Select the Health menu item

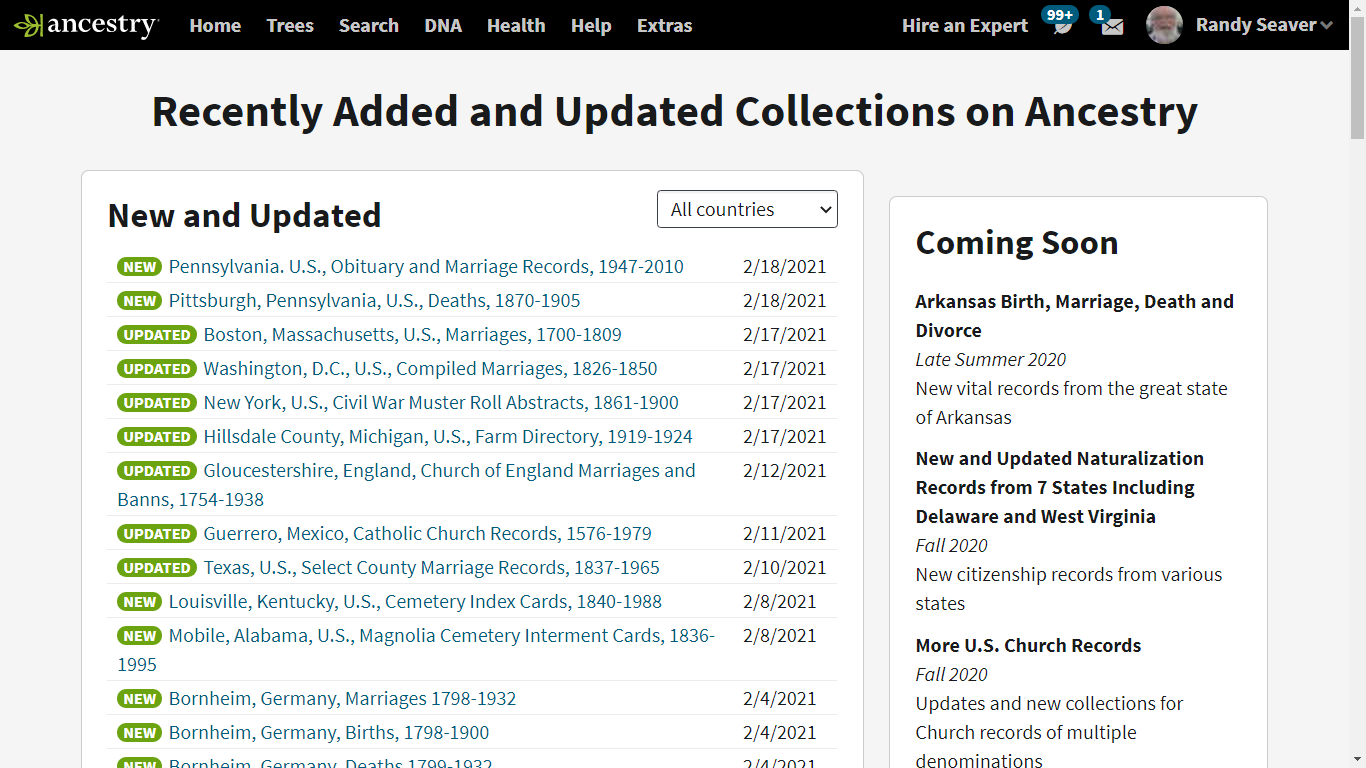(516, 26)
